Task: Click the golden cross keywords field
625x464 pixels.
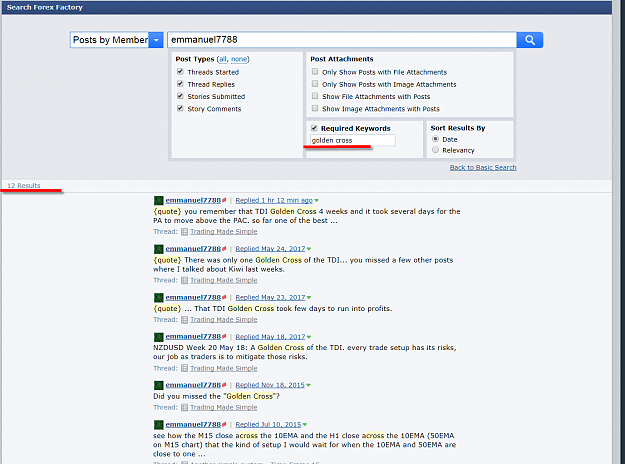Action: (x=353, y=140)
